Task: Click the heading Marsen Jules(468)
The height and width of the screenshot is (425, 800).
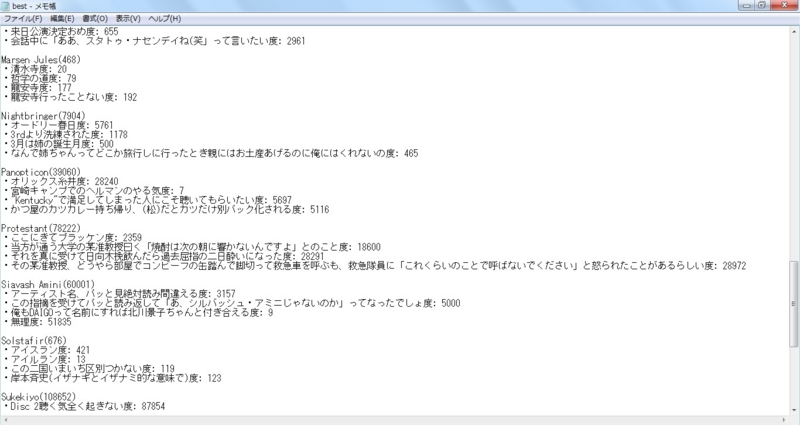Action: click(x=41, y=60)
